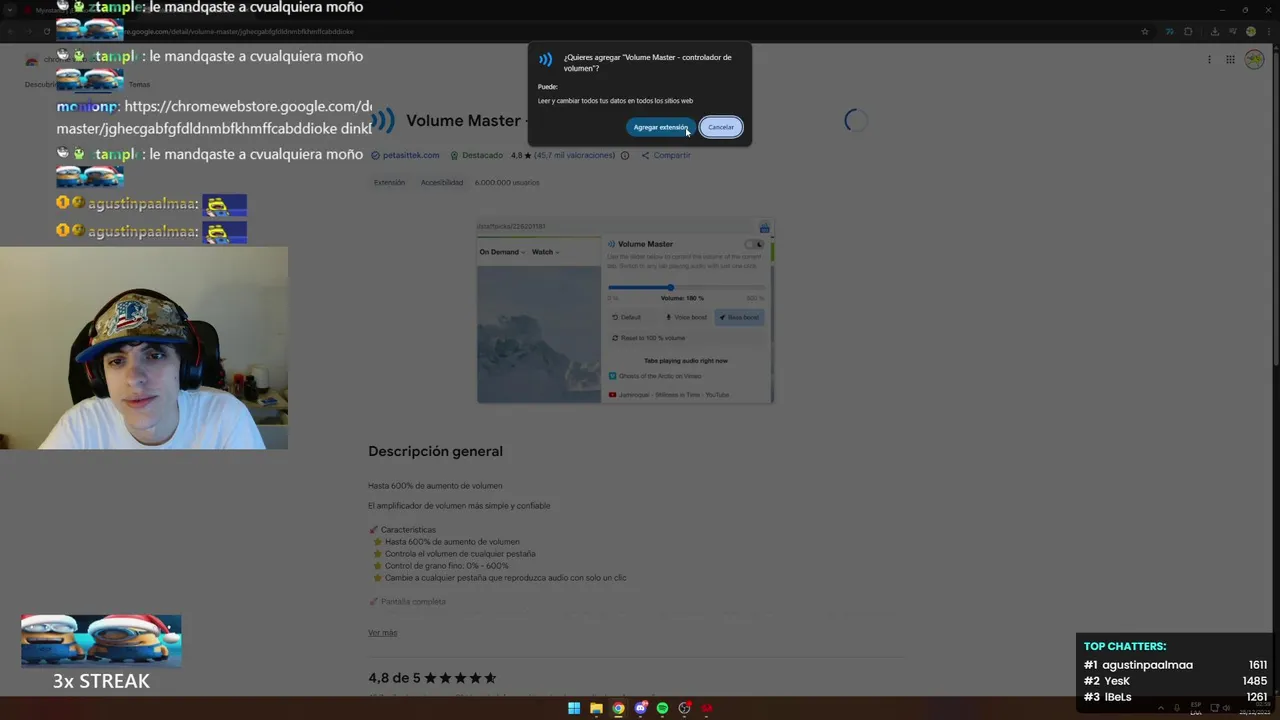
Task: Share the extension with Compartir
Action: (x=666, y=155)
